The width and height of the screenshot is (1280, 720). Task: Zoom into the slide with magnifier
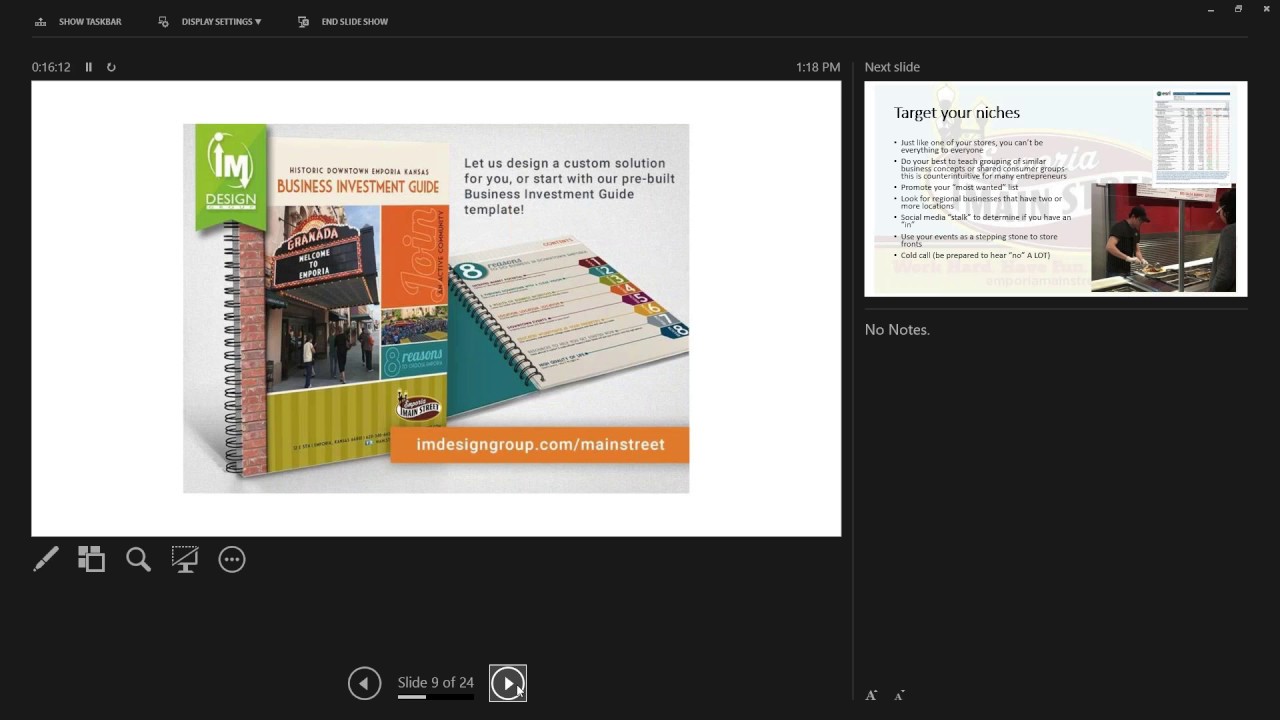pos(139,559)
